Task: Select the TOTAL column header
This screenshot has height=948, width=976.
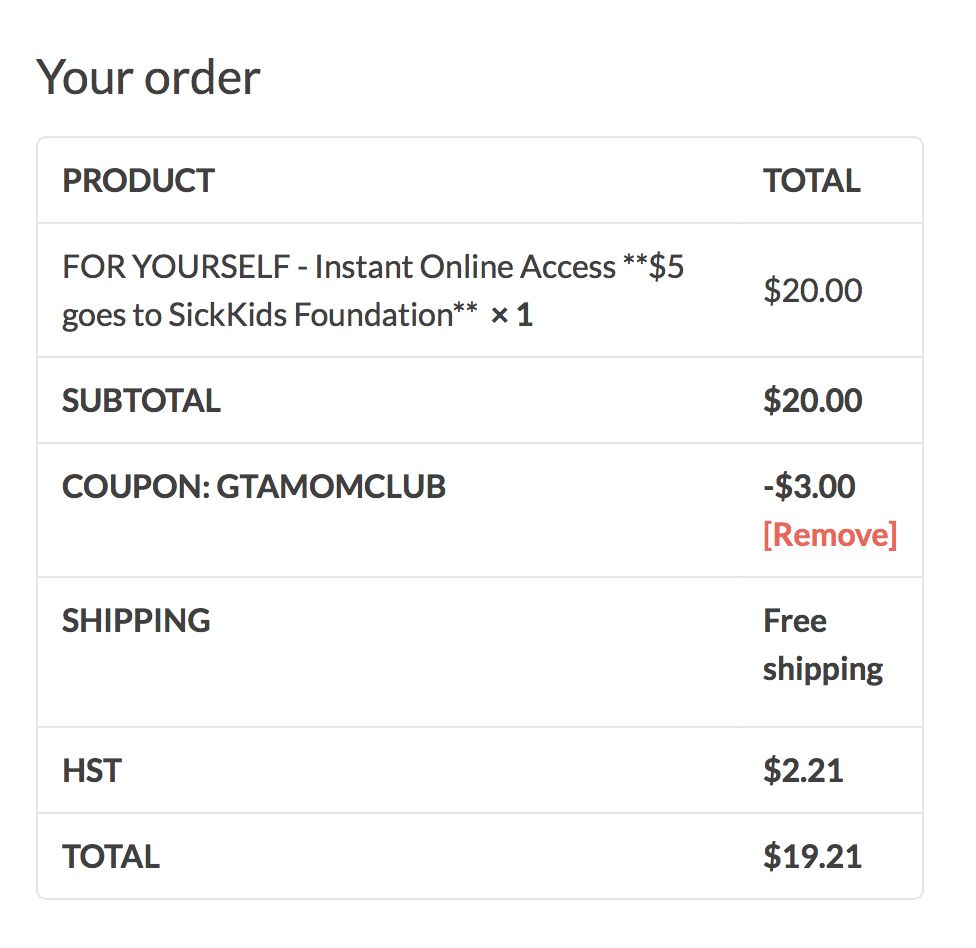Action: click(x=812, y=181)
